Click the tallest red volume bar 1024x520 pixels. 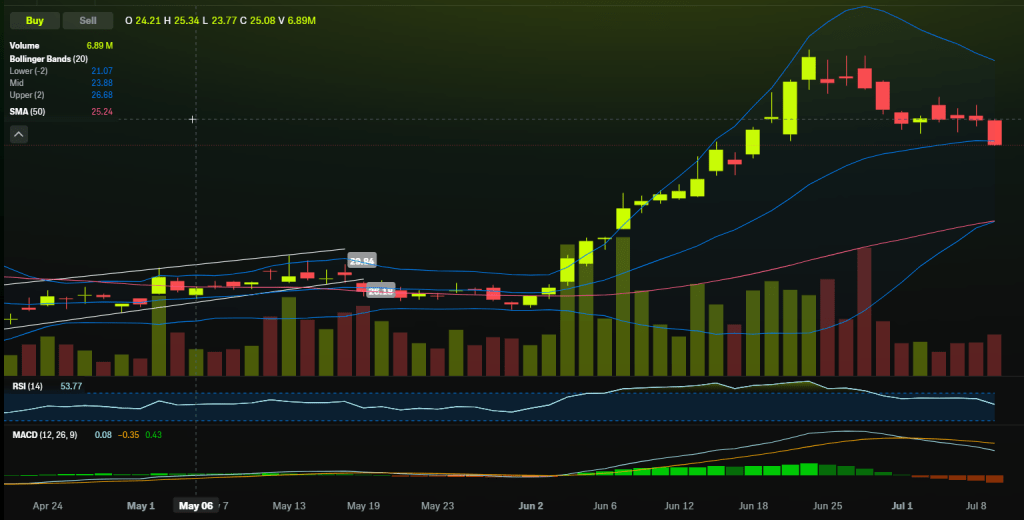click(x=864, y=310)
